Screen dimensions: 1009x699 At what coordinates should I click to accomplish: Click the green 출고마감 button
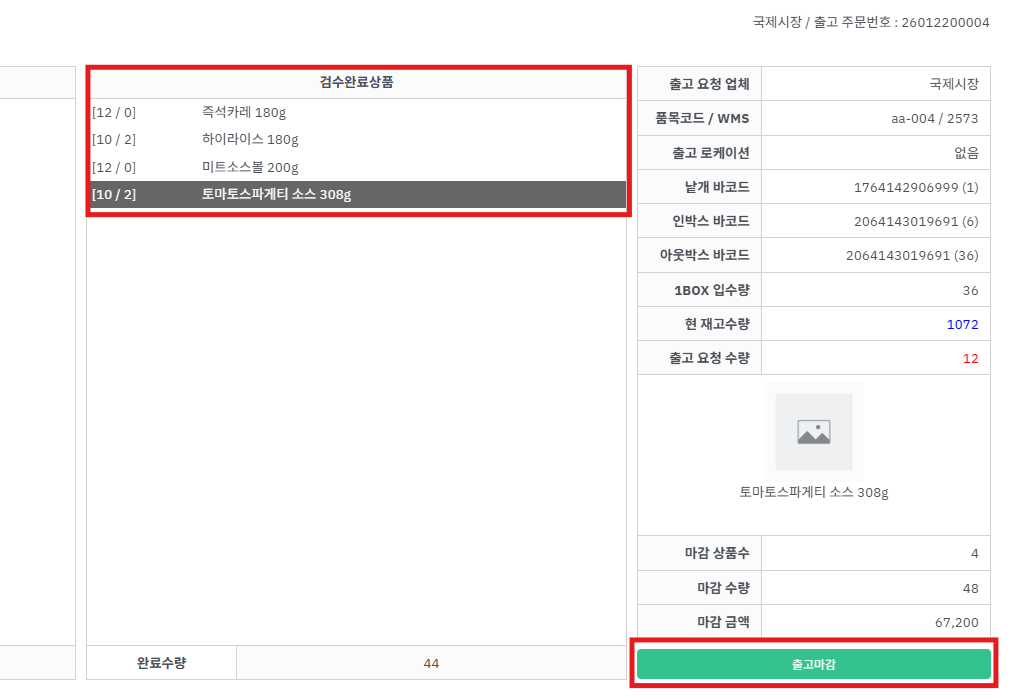tap(813, 664)
